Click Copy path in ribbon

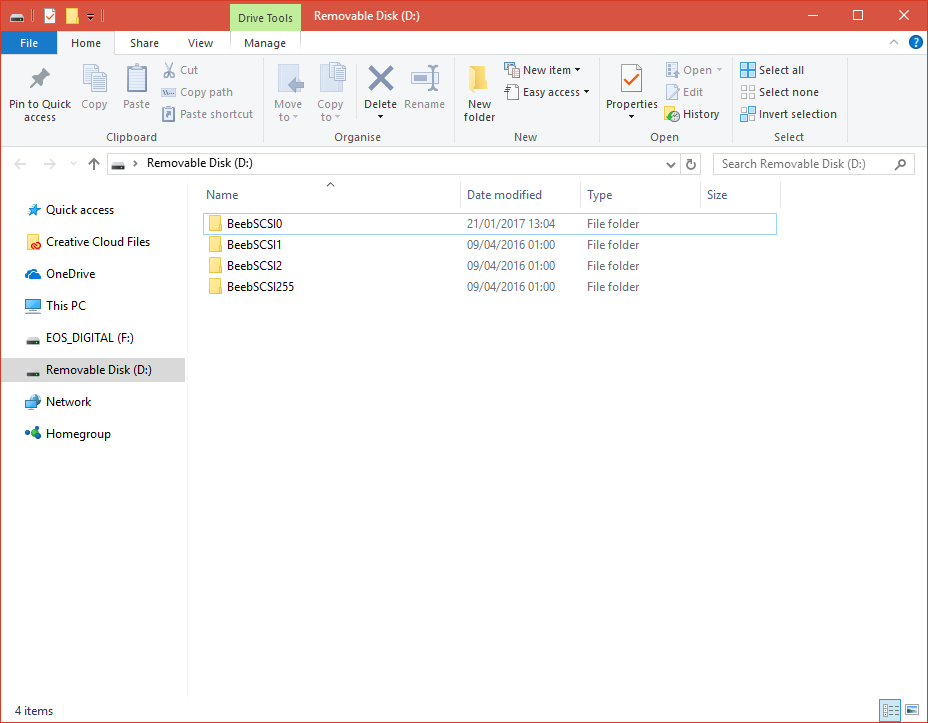pos(198,92)
